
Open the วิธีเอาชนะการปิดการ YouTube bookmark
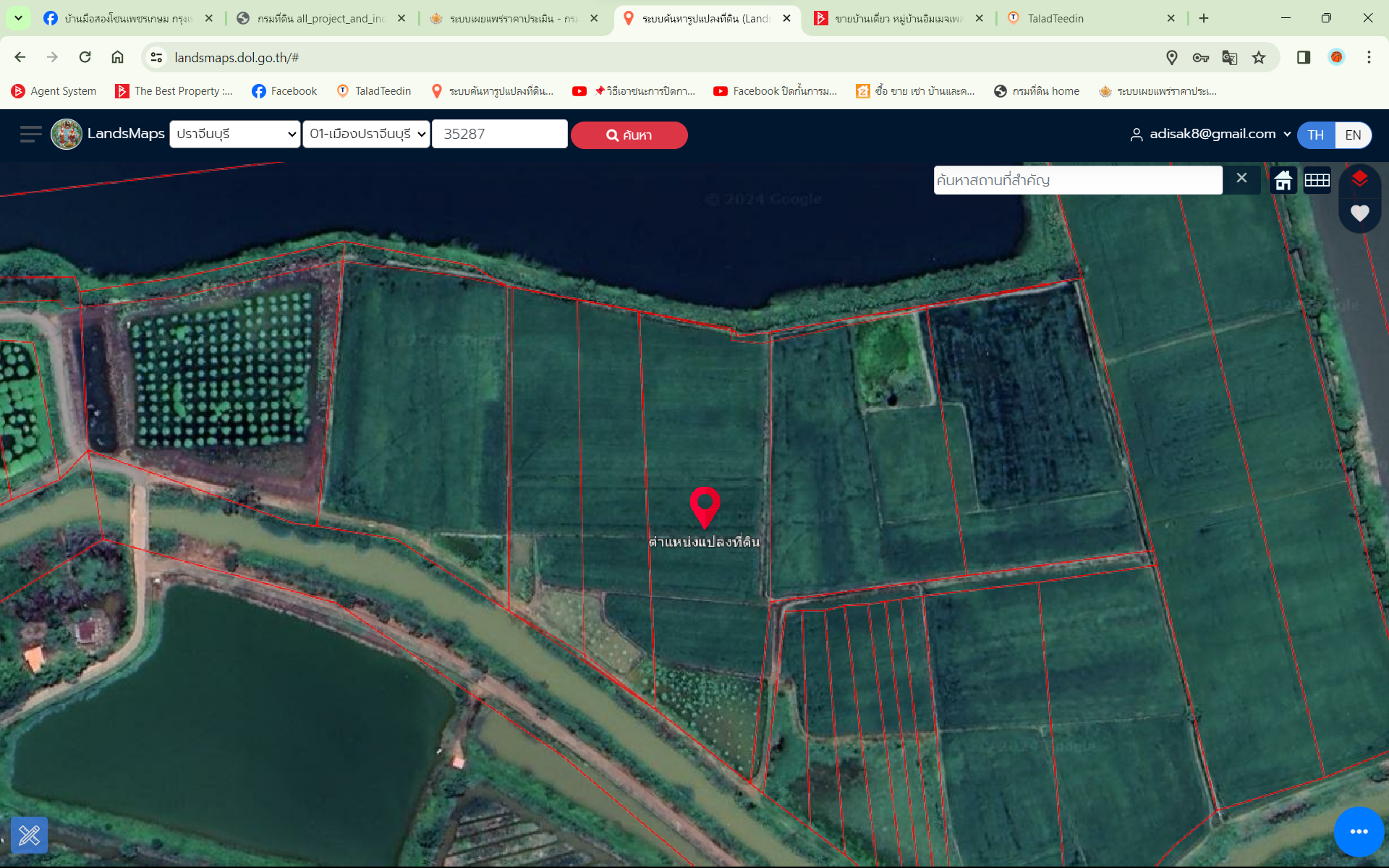tap(634, 91)
